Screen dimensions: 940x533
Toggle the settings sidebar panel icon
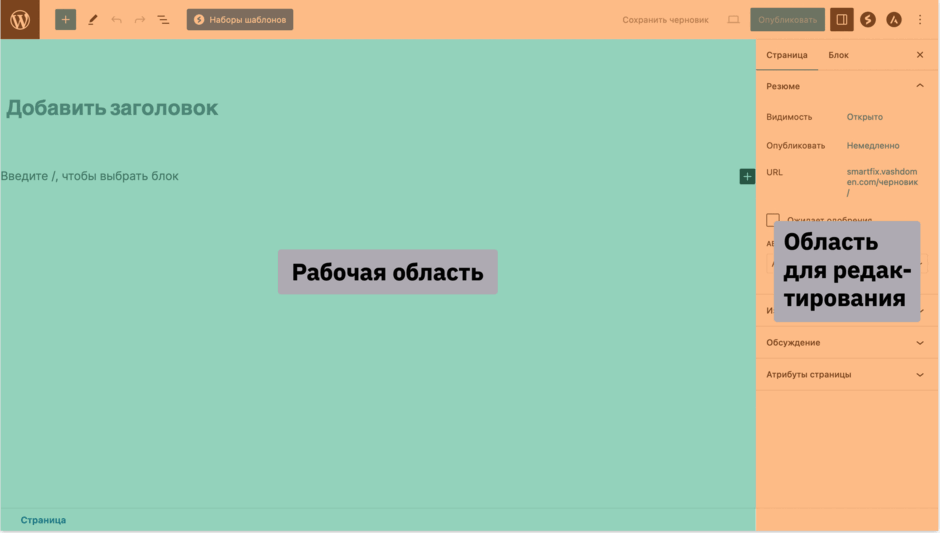tap(842, 20)
